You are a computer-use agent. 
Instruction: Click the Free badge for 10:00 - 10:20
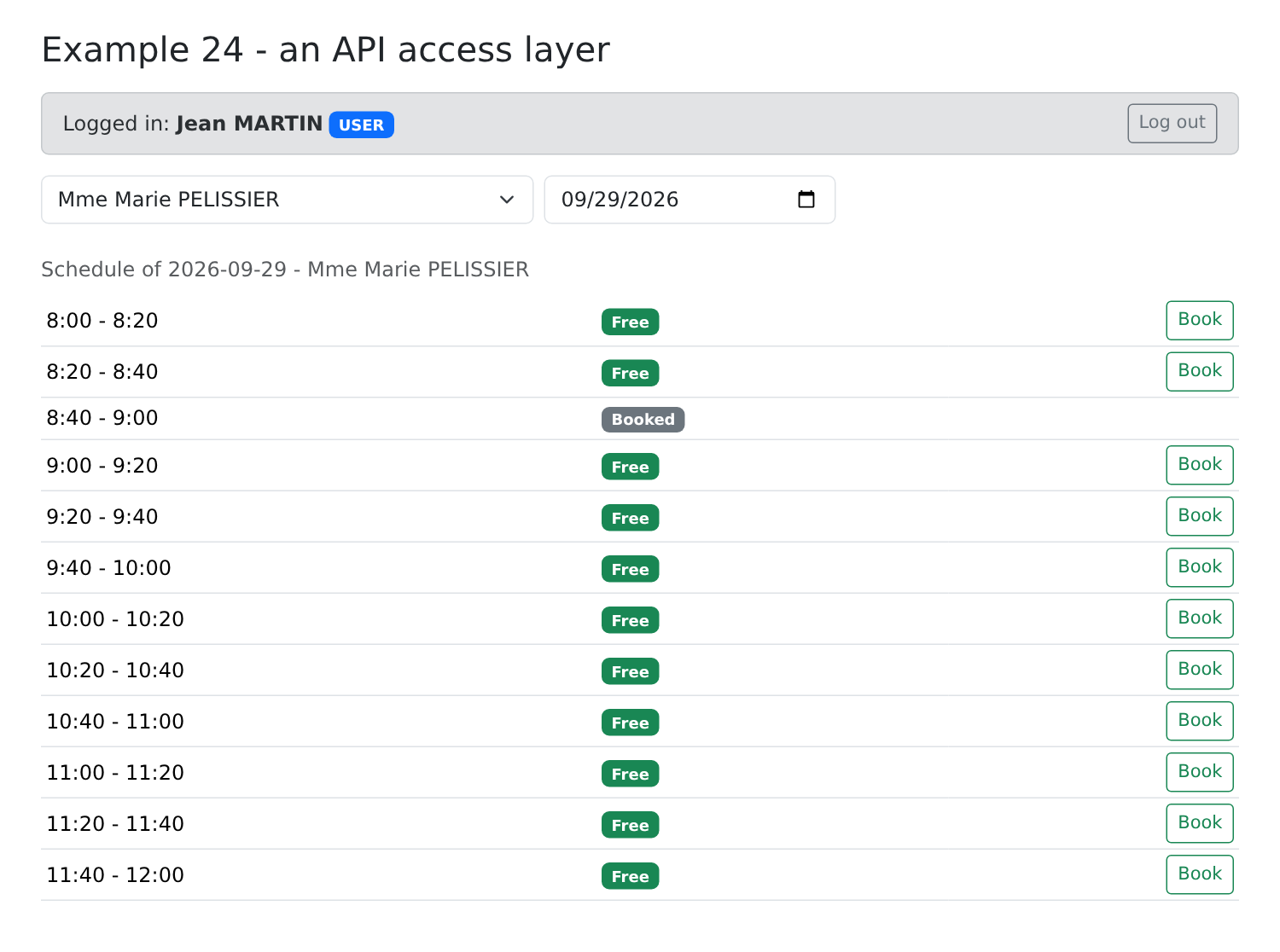(630, 620)
